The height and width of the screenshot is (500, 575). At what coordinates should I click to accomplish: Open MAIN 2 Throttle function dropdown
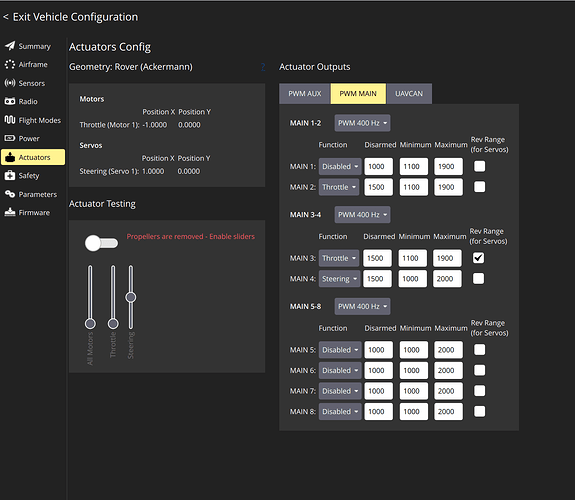(339, 187)
